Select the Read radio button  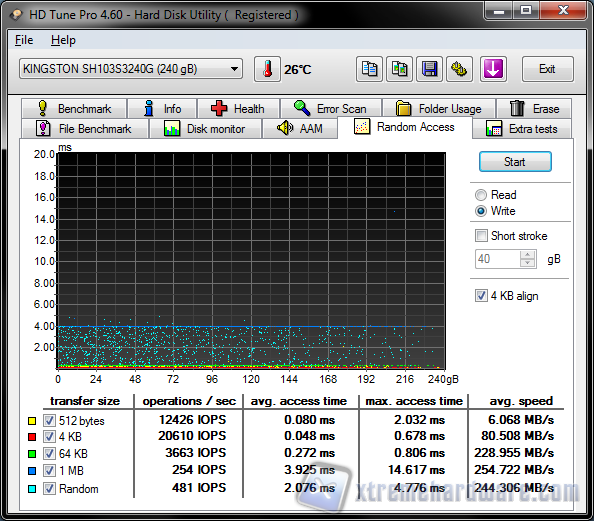[481, 195]
